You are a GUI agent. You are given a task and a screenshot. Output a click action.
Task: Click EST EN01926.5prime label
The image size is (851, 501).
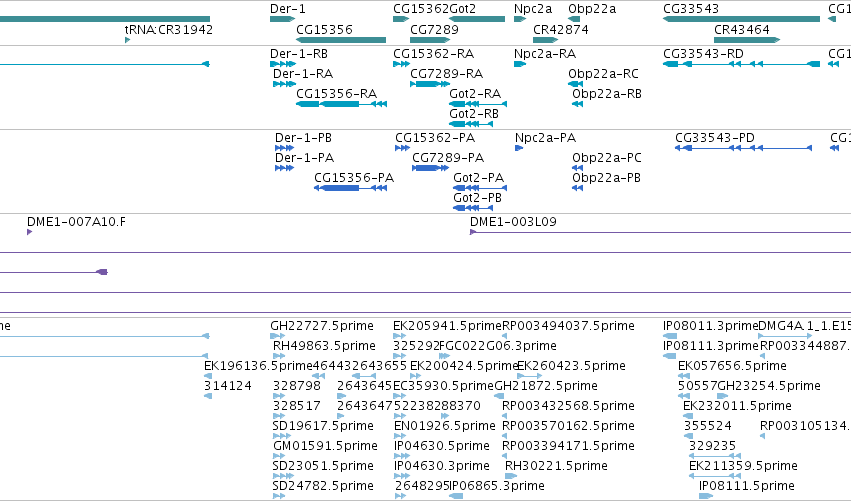tap(444, 427)
